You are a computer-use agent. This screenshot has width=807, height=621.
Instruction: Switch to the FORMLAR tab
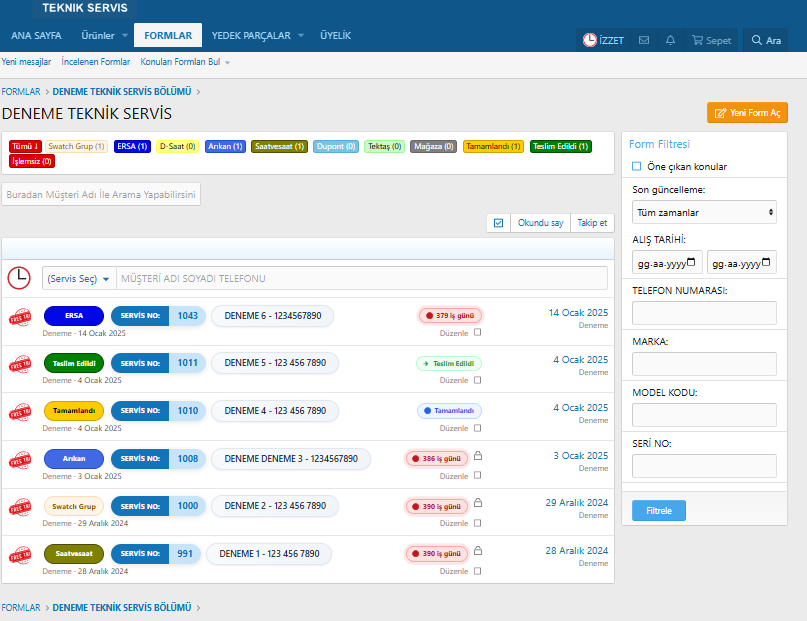pos(168,36)
